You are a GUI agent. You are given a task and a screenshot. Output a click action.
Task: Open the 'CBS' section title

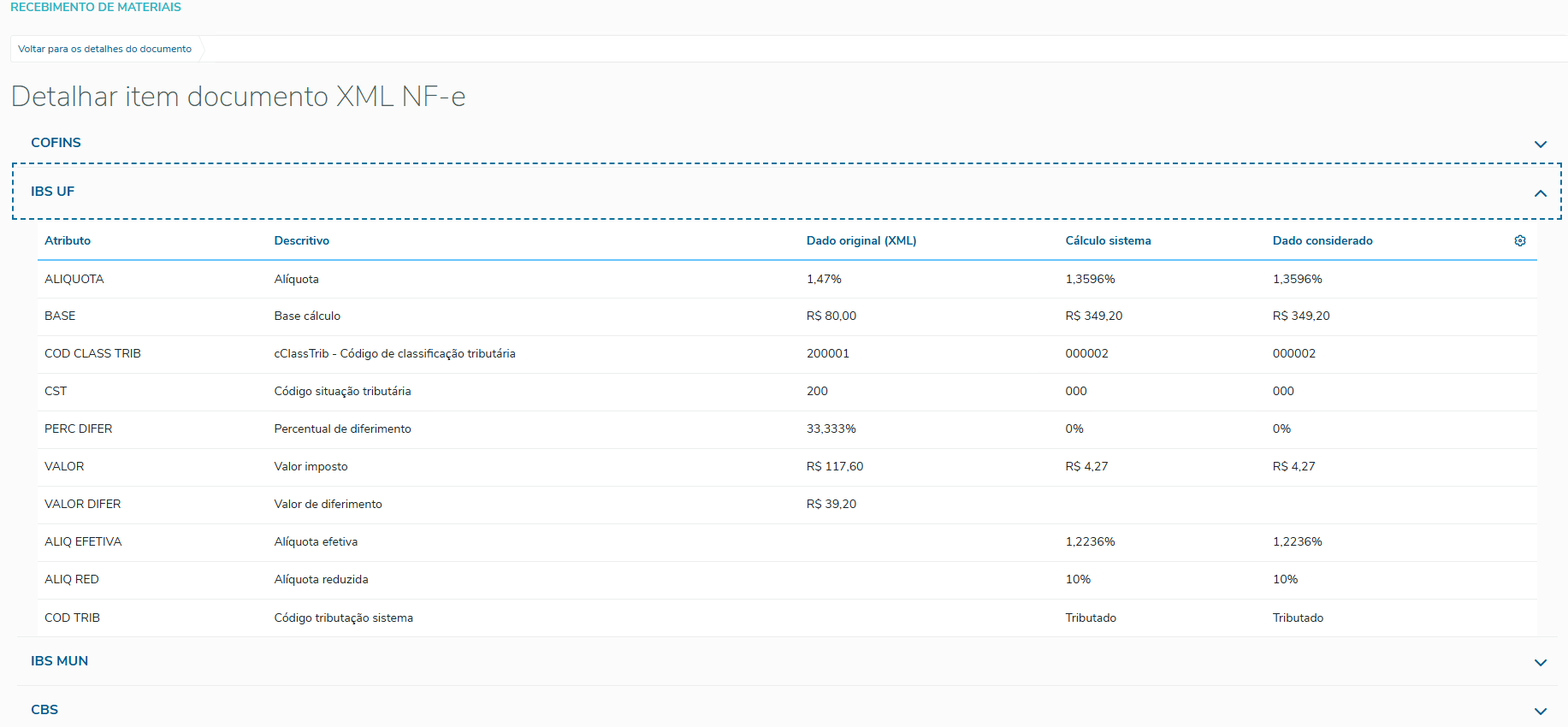[x=44, y=710]
